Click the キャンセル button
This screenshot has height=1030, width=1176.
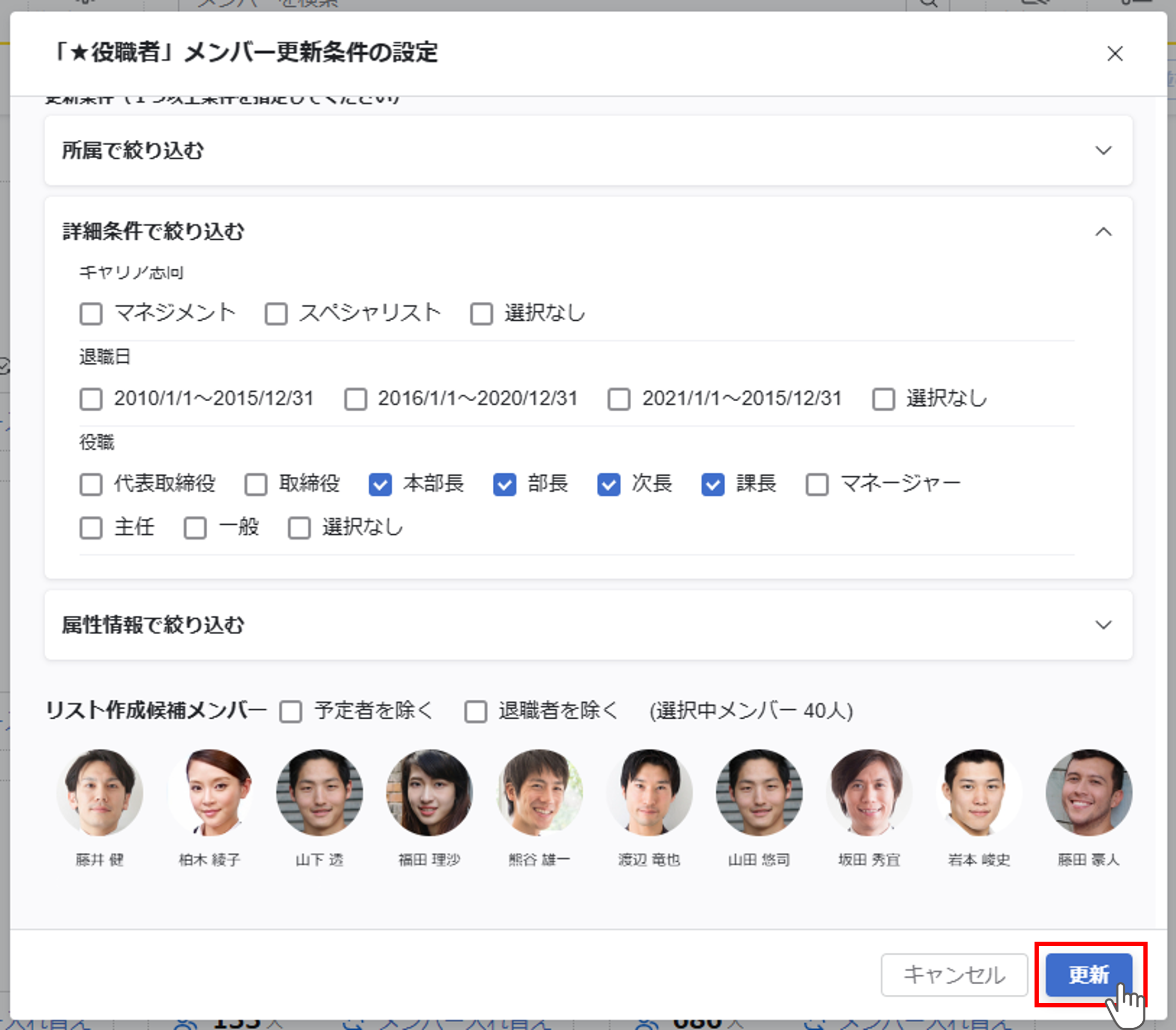954,974
